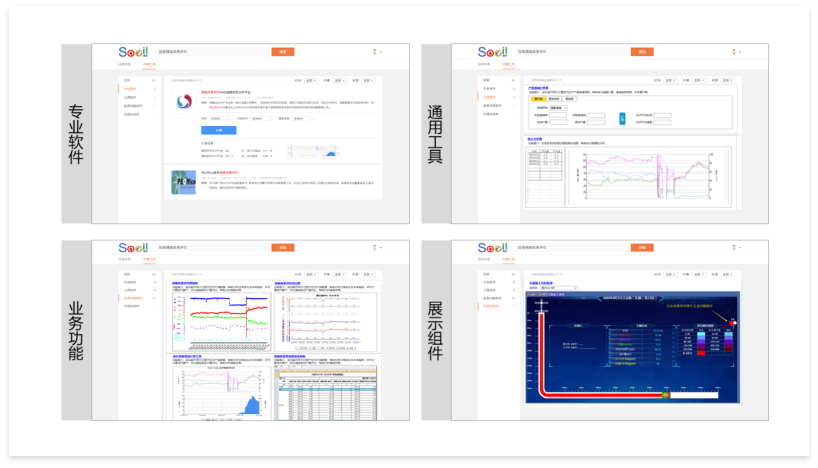This screenshot has height=468, width=818.
Task: Open the PEOffice result title link
Action: click(x=220, y=172)
